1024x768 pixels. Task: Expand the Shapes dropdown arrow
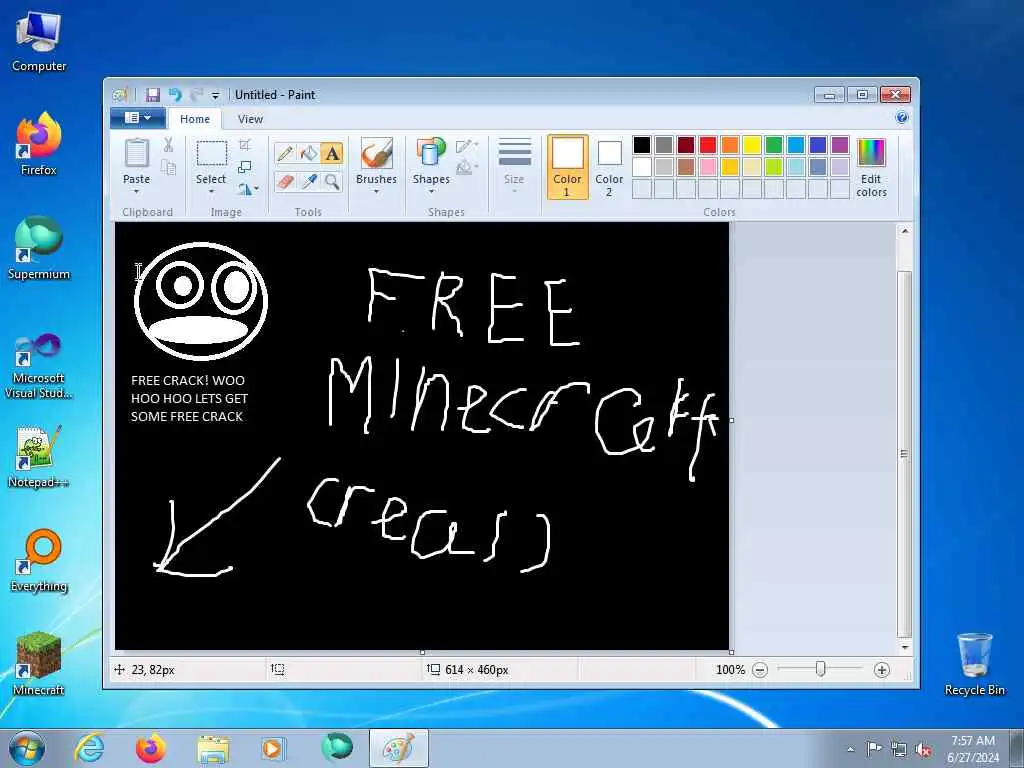[431, 191]
